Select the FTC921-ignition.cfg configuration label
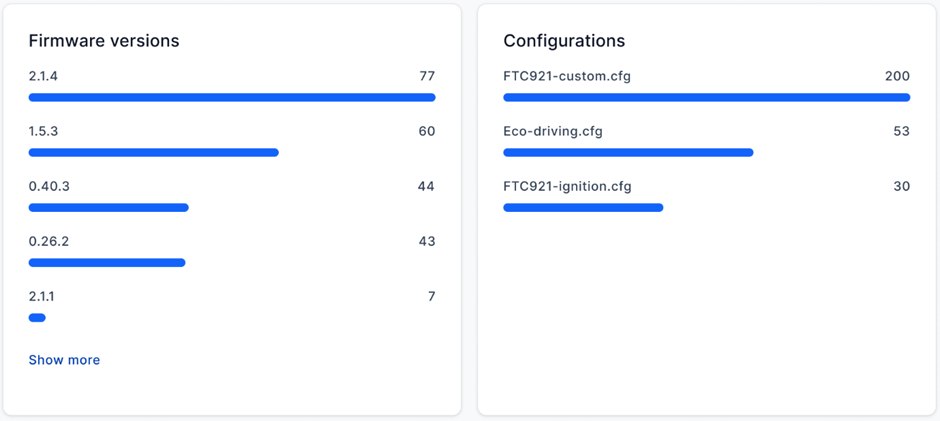The width and height of the screenshot is (940, 421). click(x=567, y=186)
